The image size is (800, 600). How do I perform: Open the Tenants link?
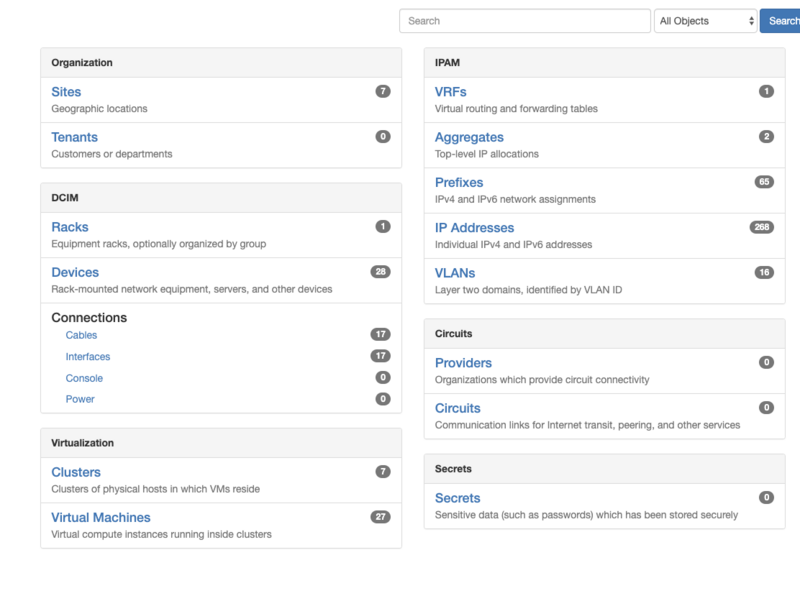click(74, 137)
